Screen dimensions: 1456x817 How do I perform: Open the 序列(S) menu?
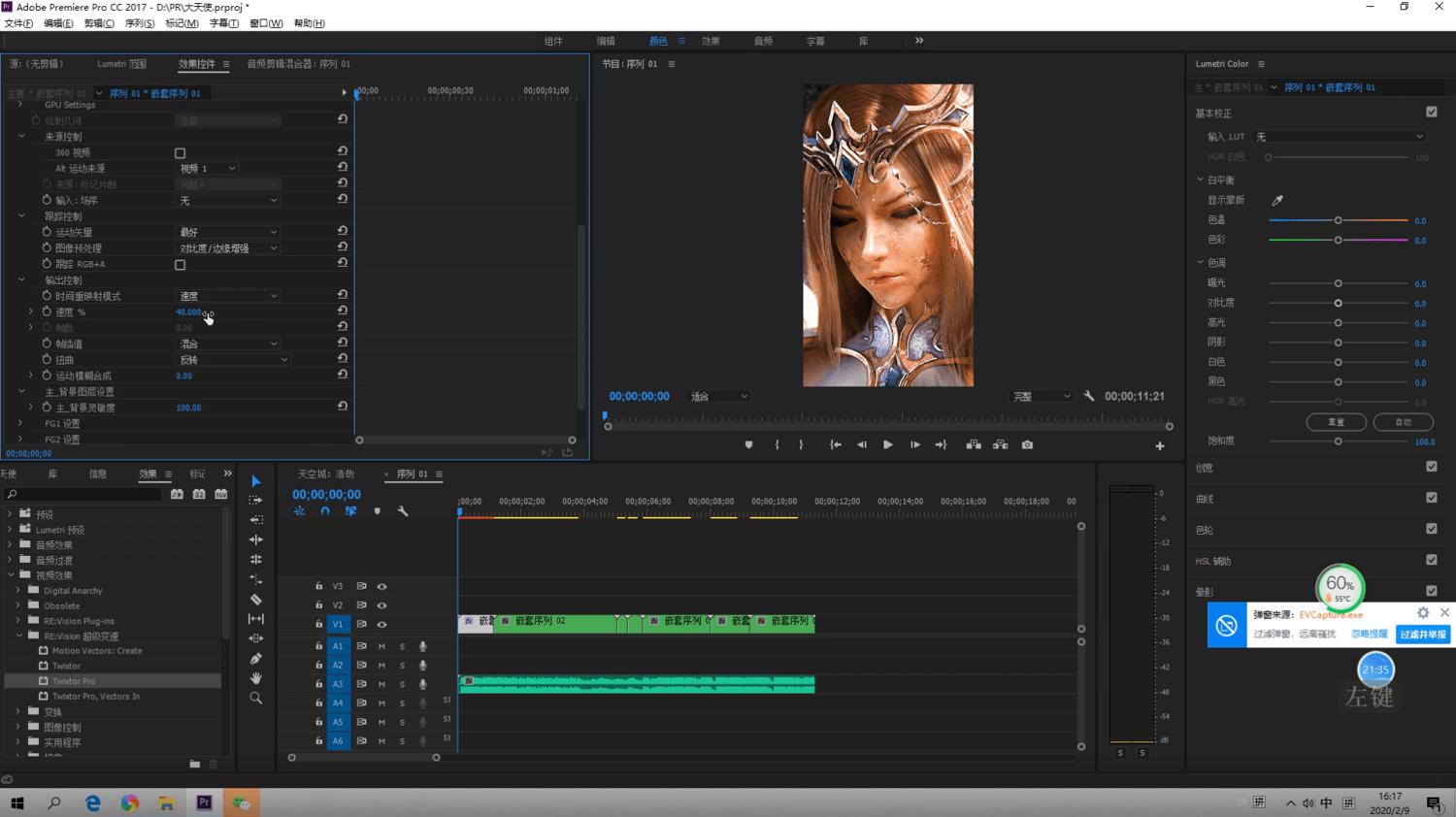tap(140, 23)
